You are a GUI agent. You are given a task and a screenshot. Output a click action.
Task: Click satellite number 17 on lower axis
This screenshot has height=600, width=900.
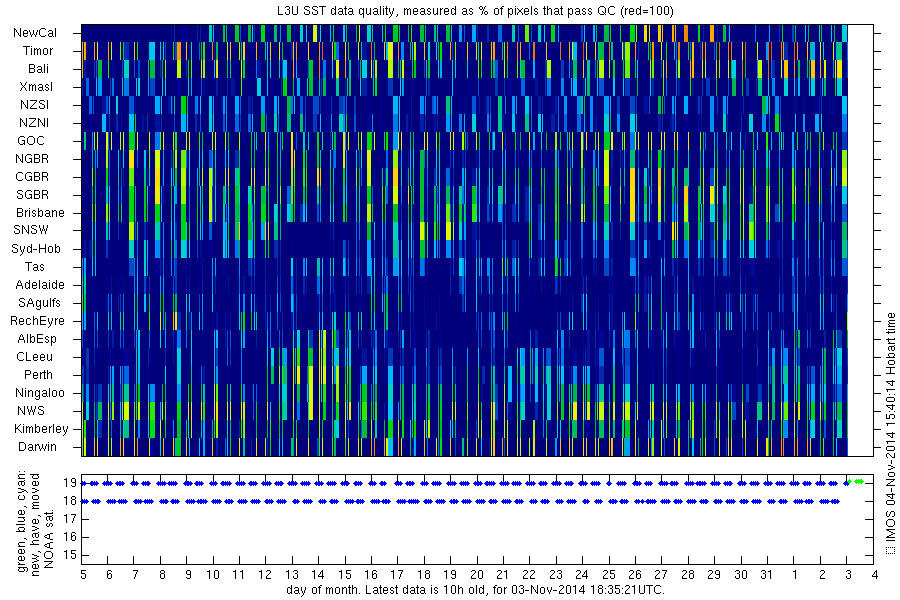[70, 519]
